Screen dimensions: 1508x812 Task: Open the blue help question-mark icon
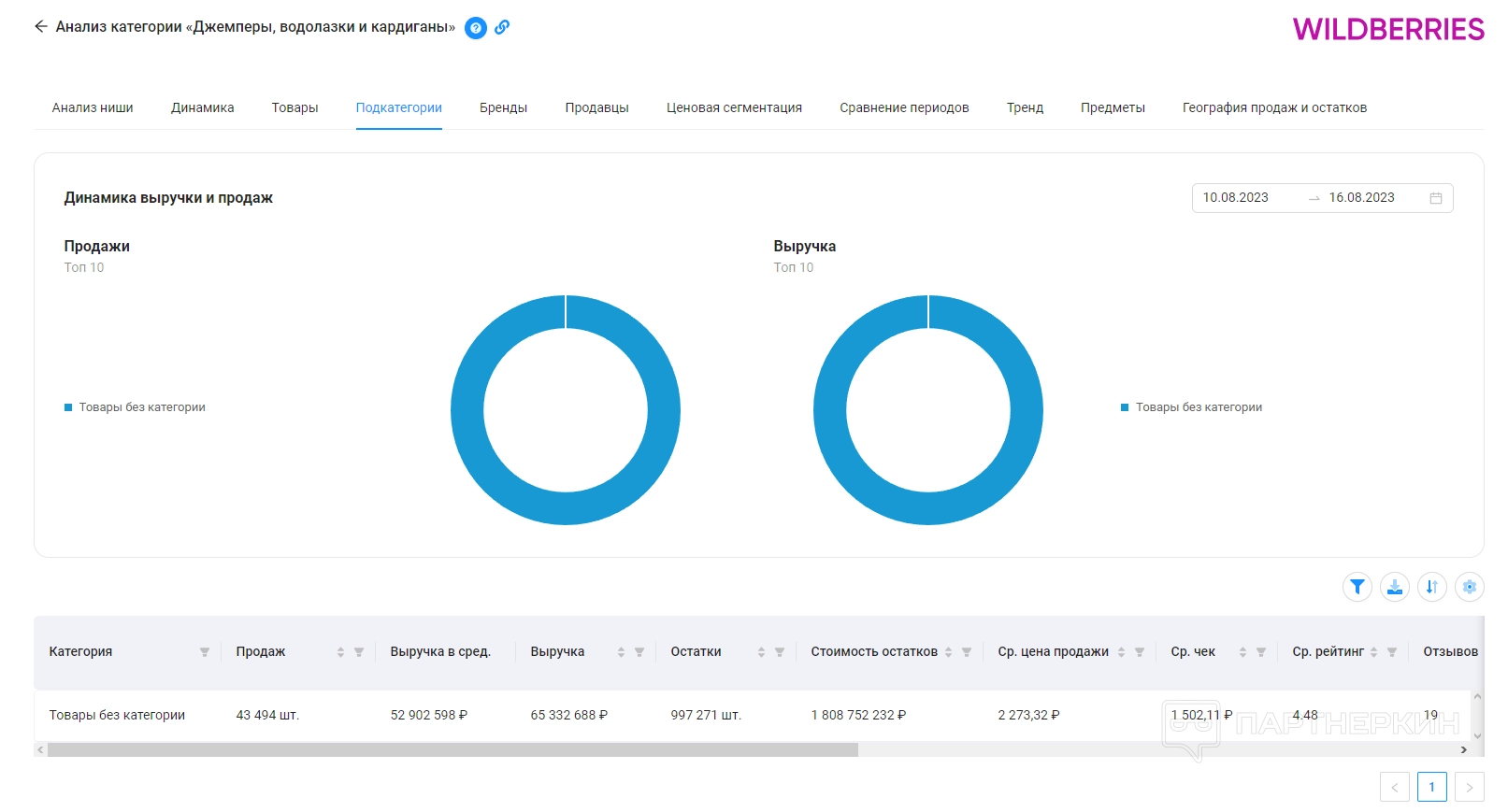476,28
